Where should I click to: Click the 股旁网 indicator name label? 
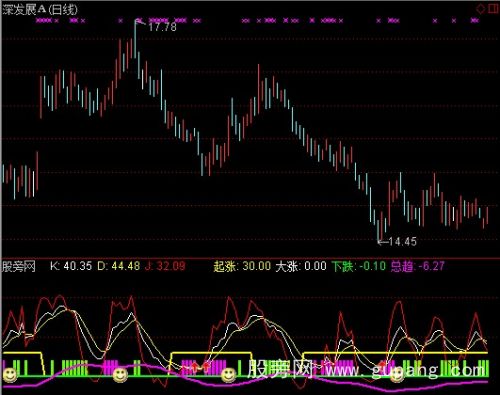coord(19,266)
